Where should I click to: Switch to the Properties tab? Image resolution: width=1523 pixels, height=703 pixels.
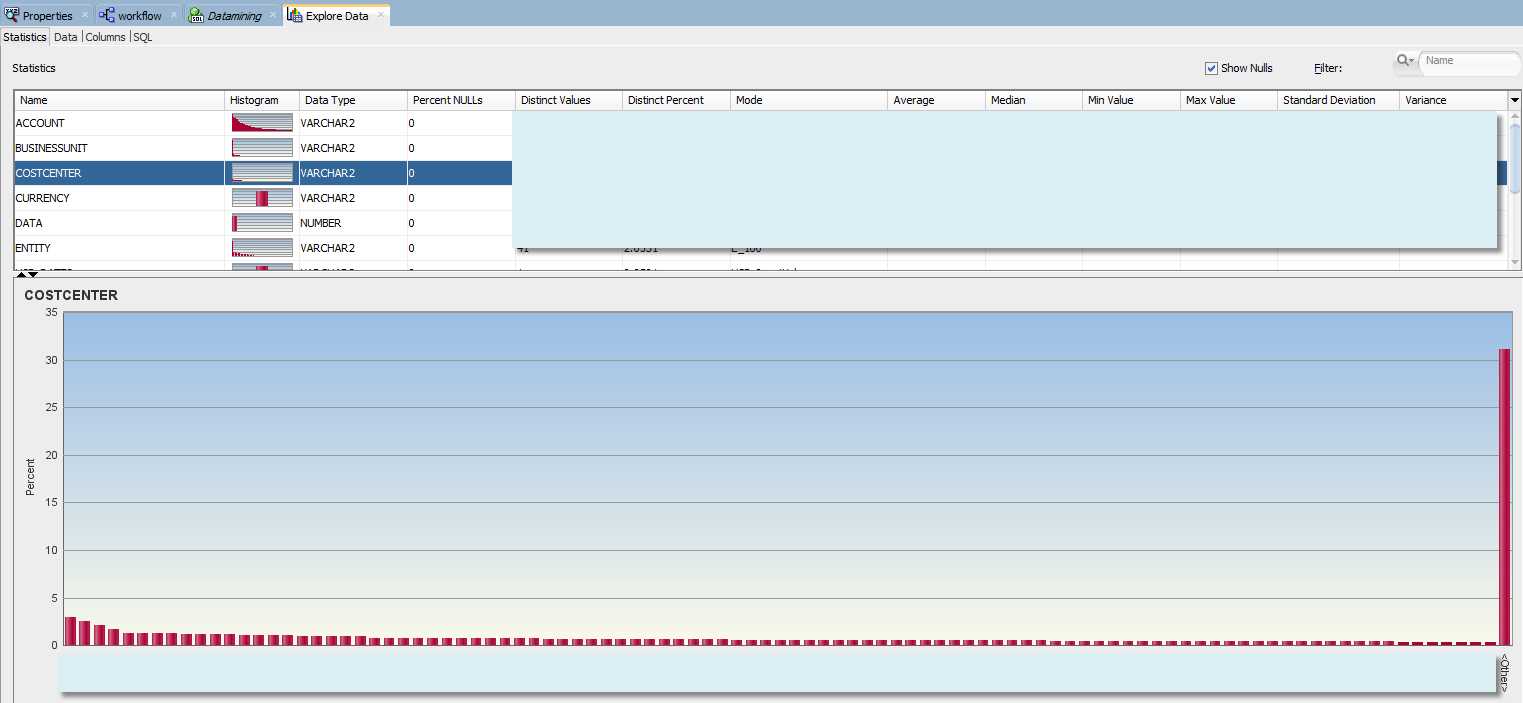(47, 16)
